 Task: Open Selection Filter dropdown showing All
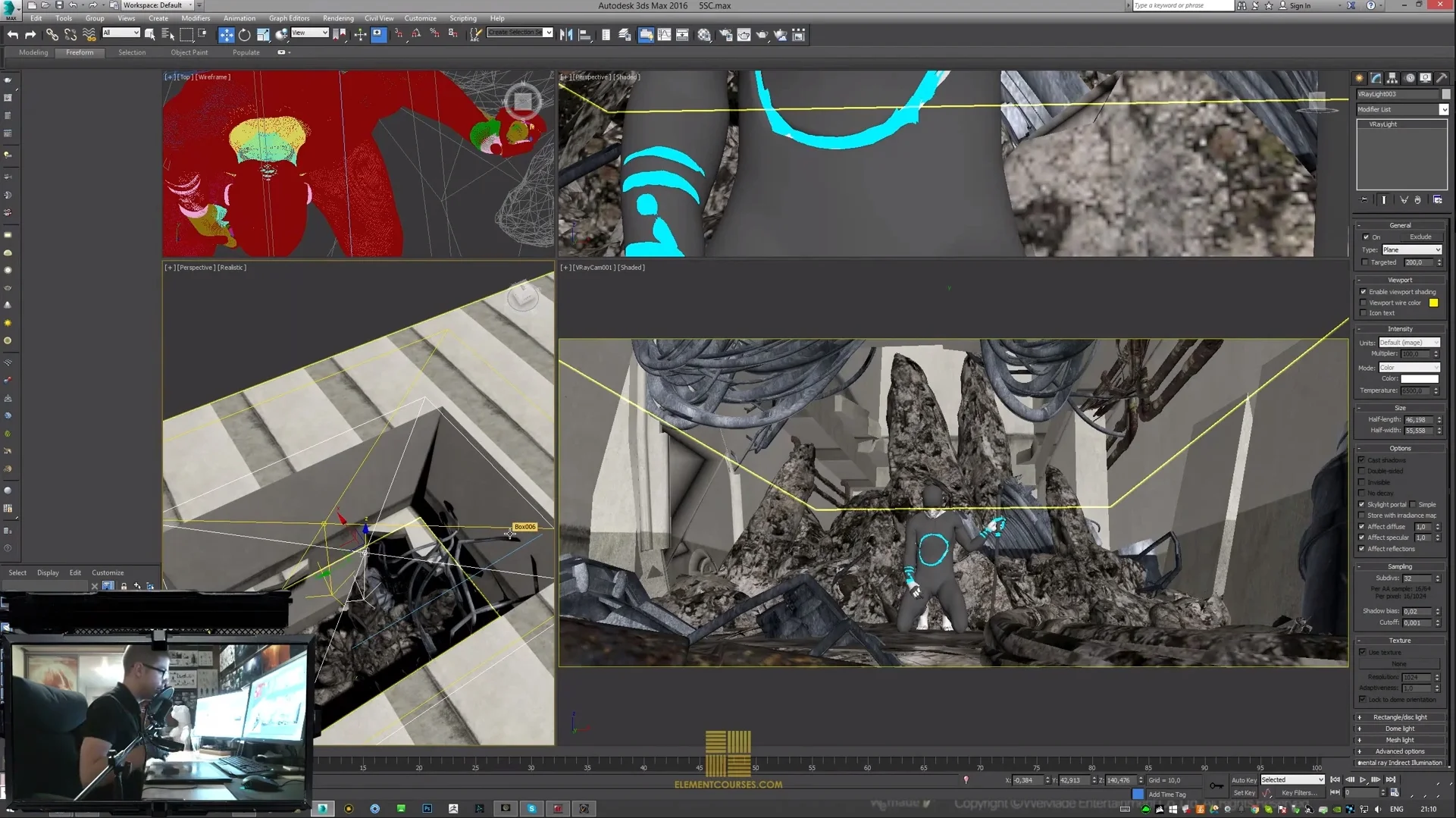(x=121, y=33)
